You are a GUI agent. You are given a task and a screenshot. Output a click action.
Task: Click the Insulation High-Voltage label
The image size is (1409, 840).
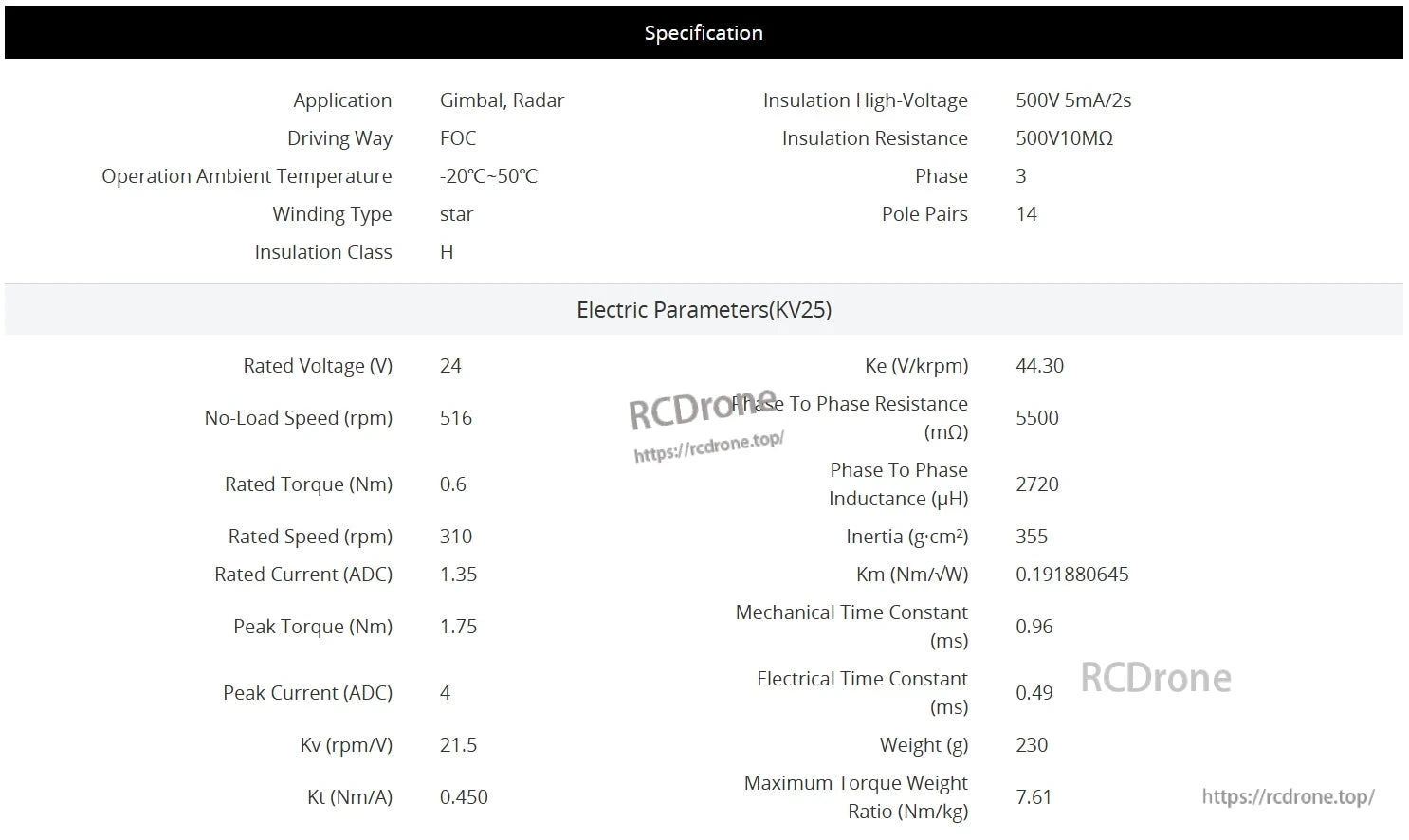[865, 100]
